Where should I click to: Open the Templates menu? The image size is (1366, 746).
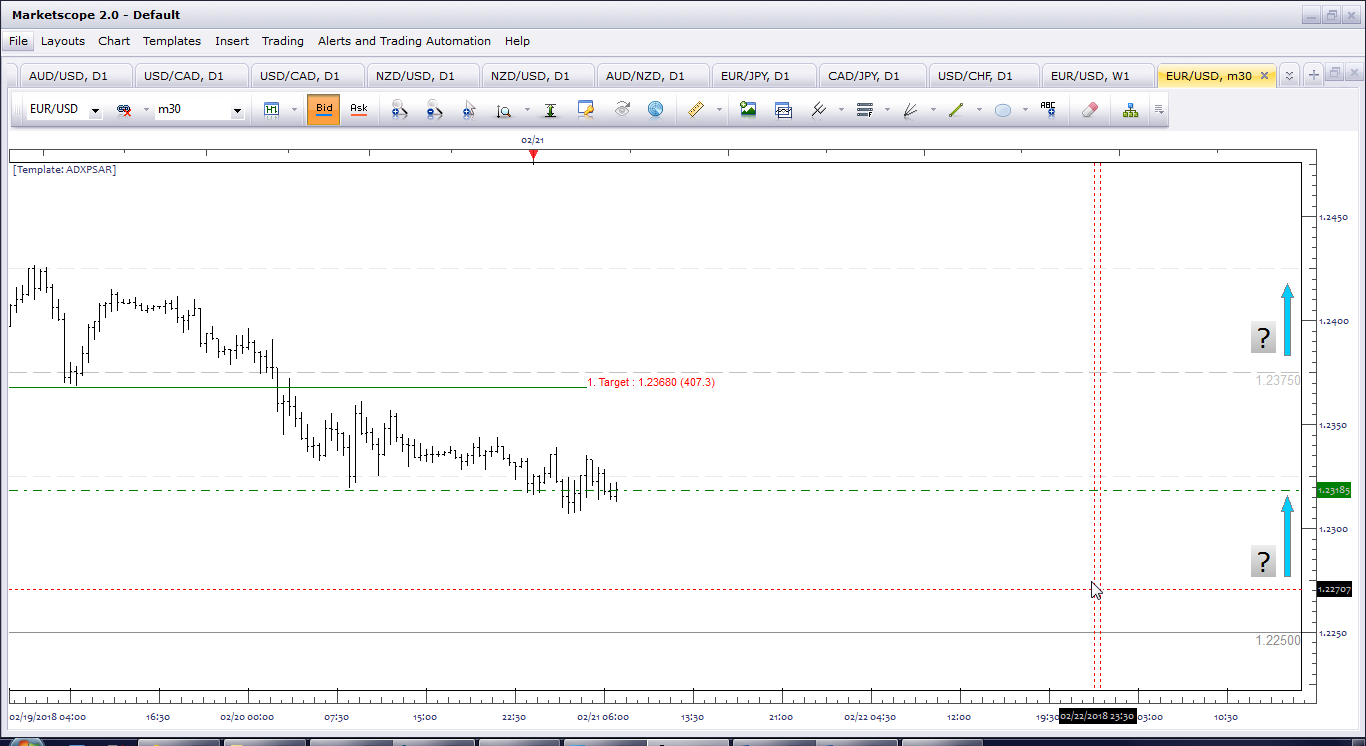[172, 41]
